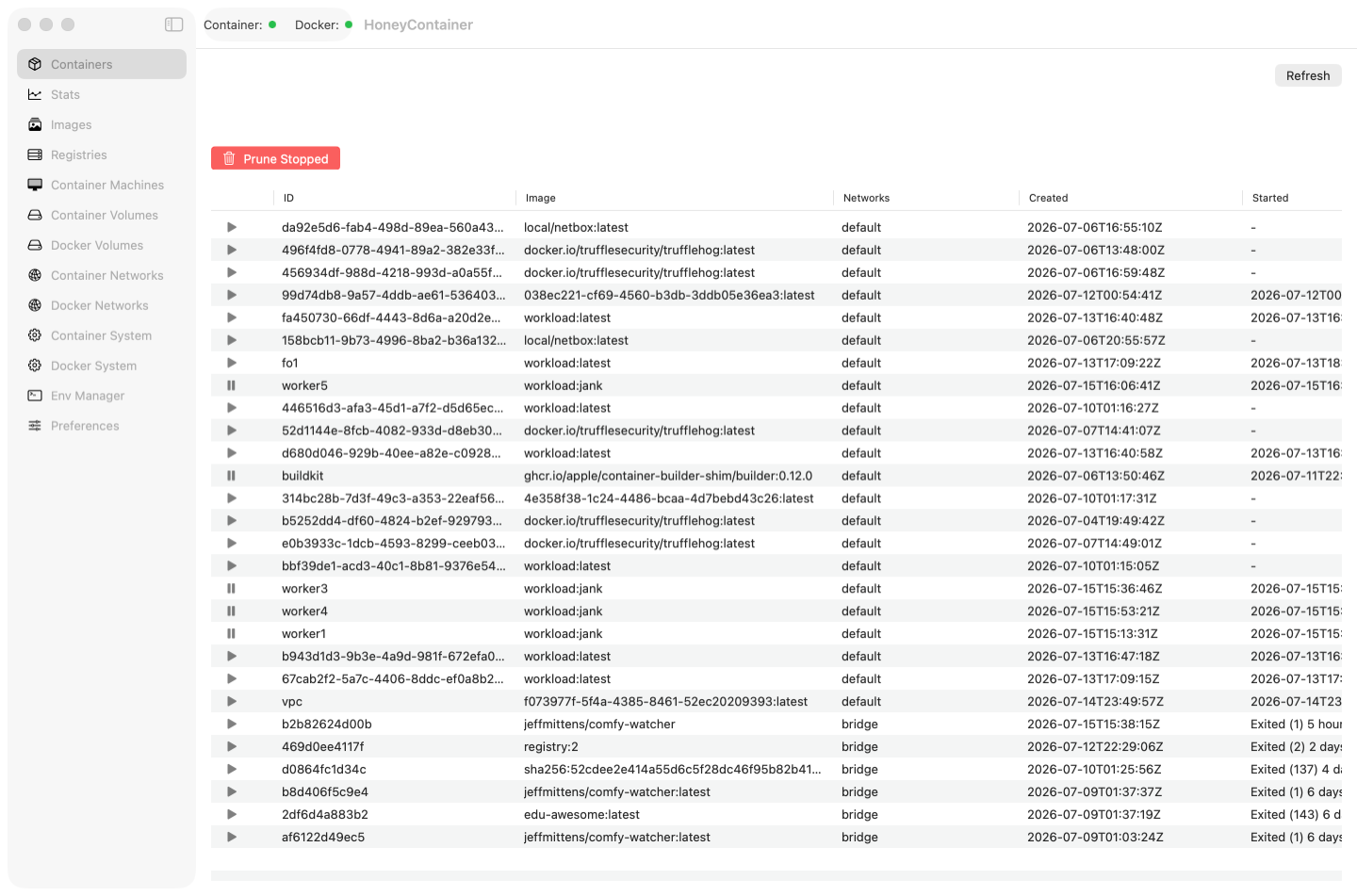Go to Container System section
This screenshot has width=1357, height=896.
pyautogui.click(x=101, y=335)
